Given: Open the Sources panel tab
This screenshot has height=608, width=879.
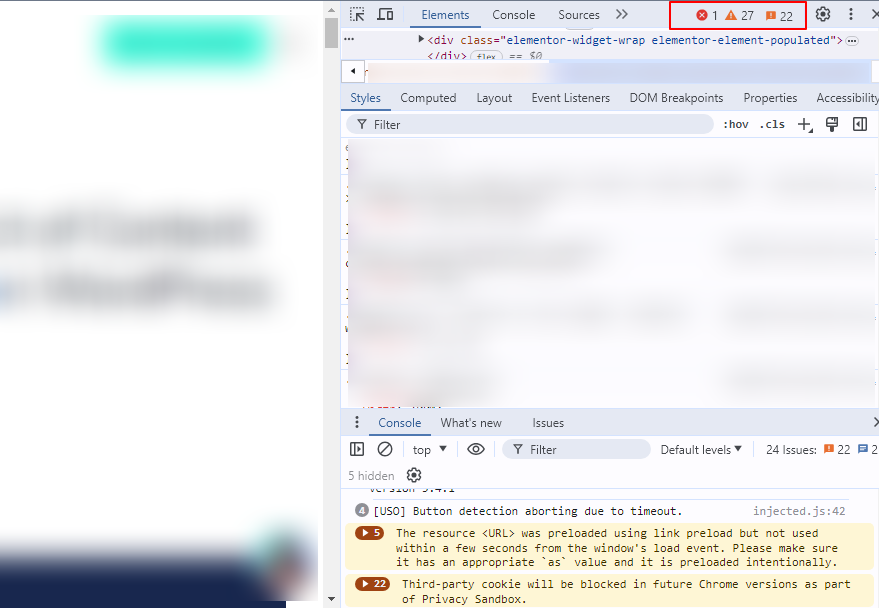Looking at the screenshot, I should pos(579,15).
